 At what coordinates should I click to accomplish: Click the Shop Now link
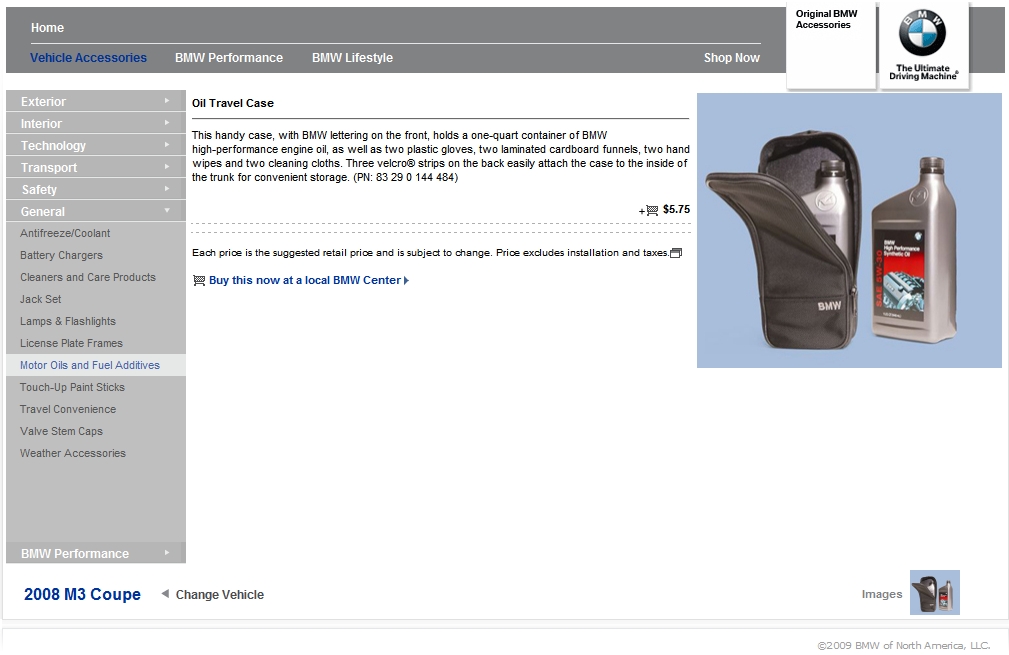click(x=731, y=58)
